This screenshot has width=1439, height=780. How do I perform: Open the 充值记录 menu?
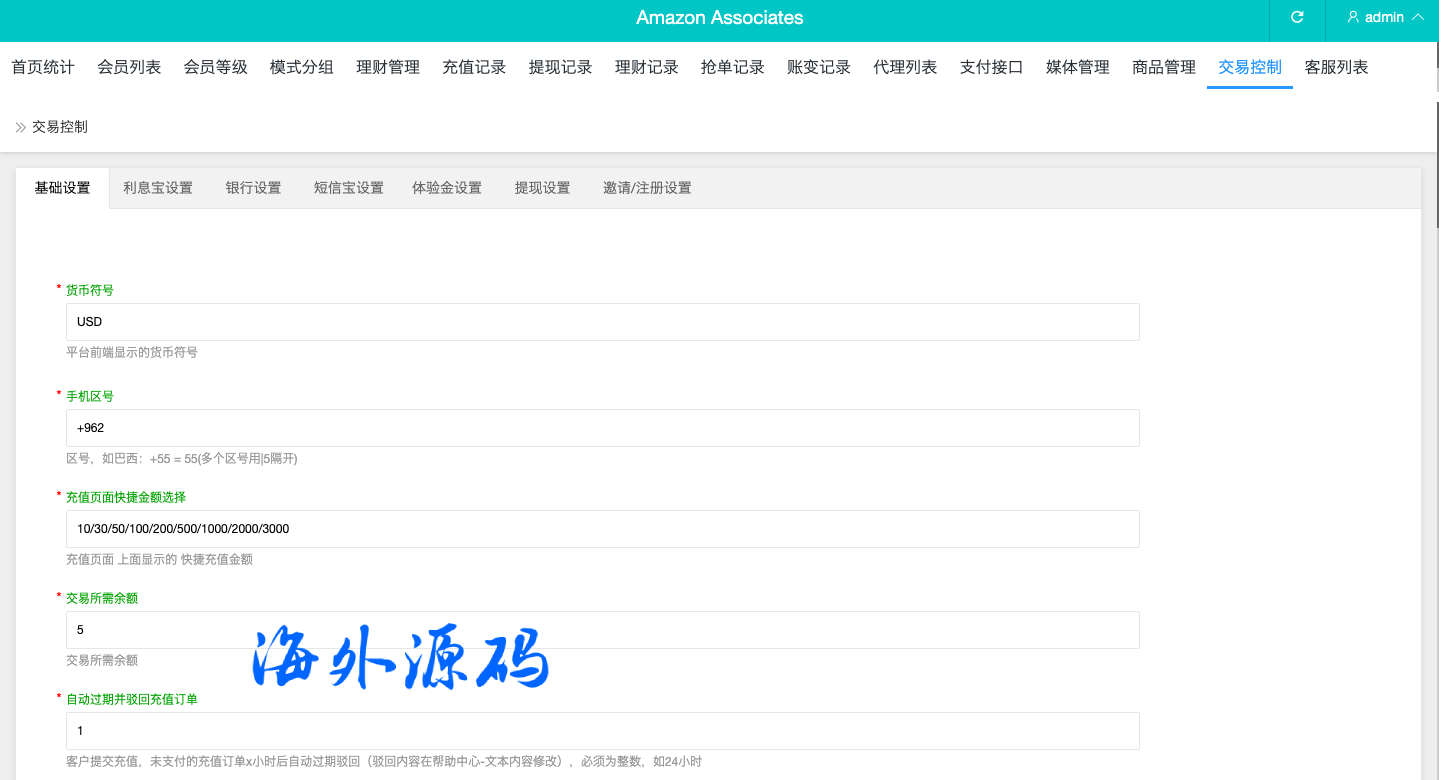pyautogui.click(x=474, y=67)
